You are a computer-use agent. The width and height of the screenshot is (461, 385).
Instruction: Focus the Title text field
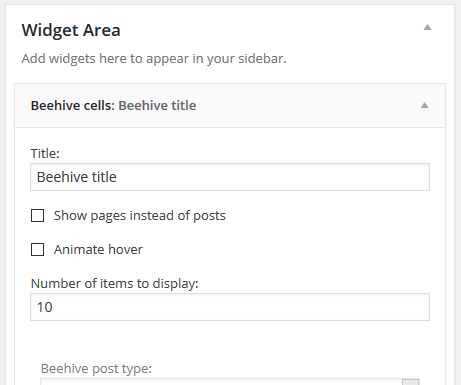pyautogui.click(x=230, y=177)
